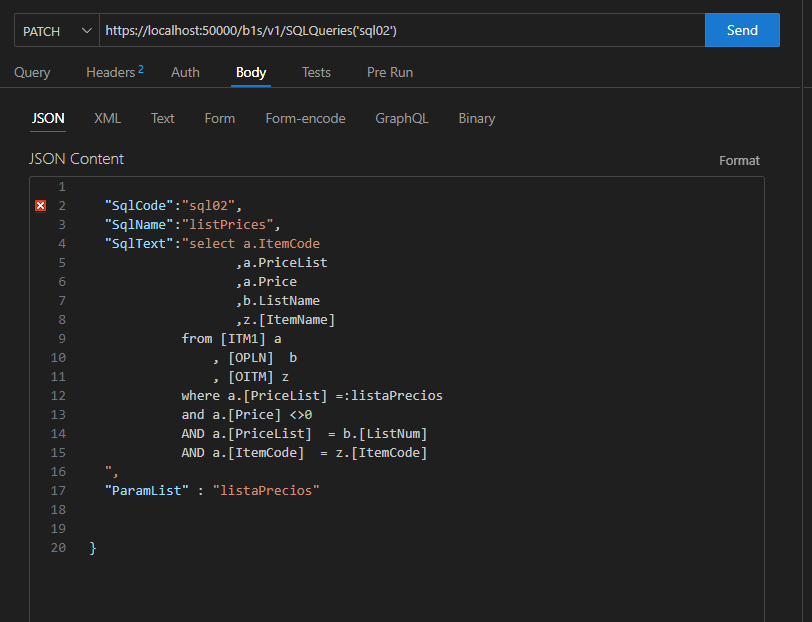Select the Binary body type

tap(476, 118)
